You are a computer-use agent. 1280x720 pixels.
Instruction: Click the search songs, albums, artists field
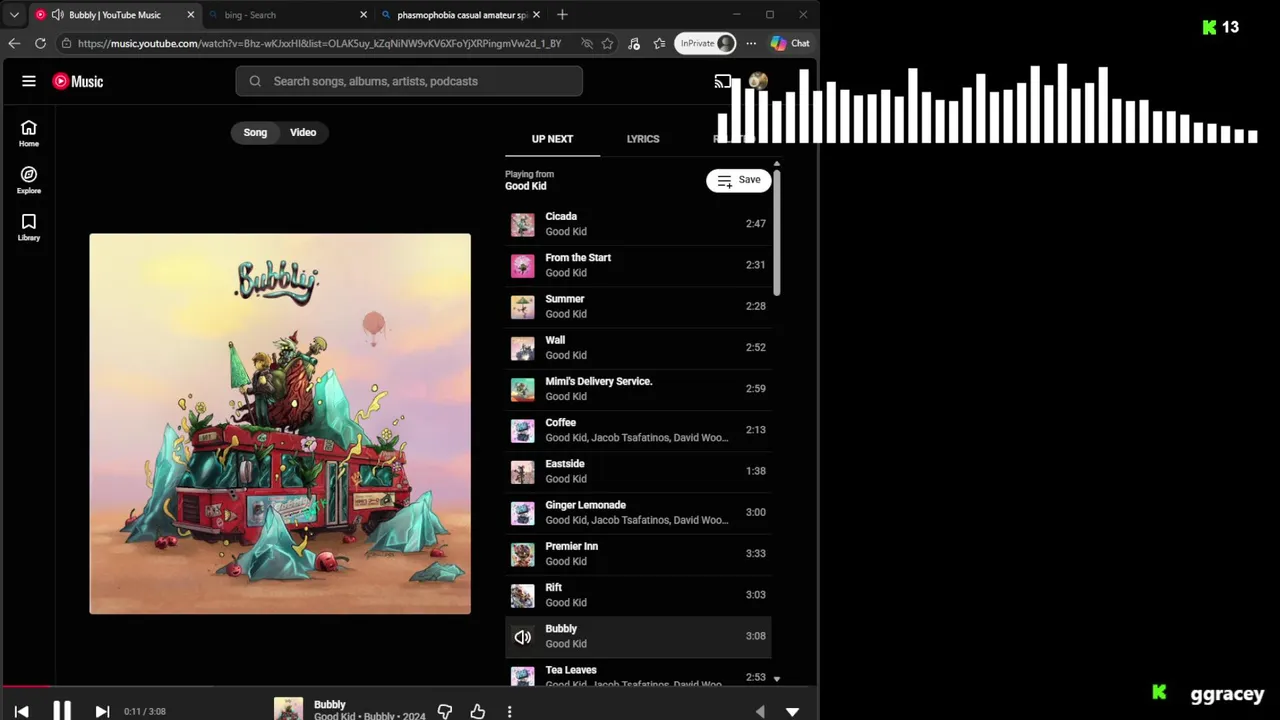pos(409,81)
